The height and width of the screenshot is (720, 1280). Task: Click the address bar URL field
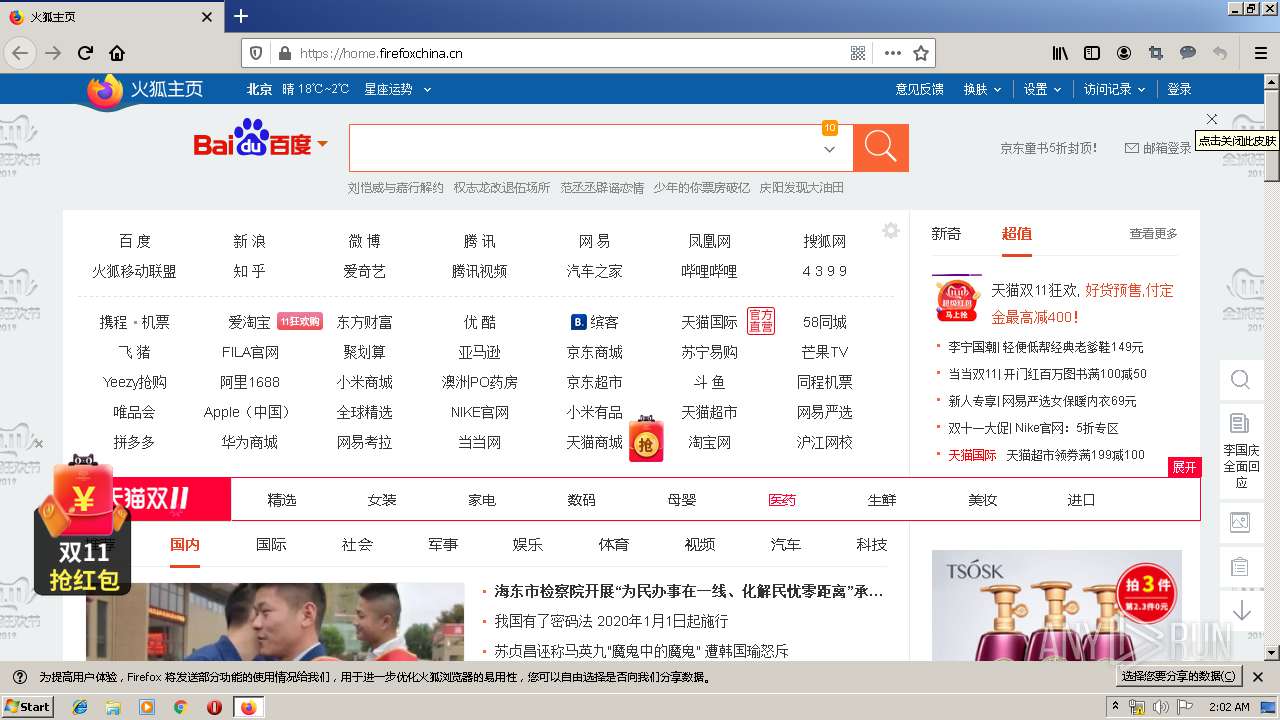[x=570, y=53]
